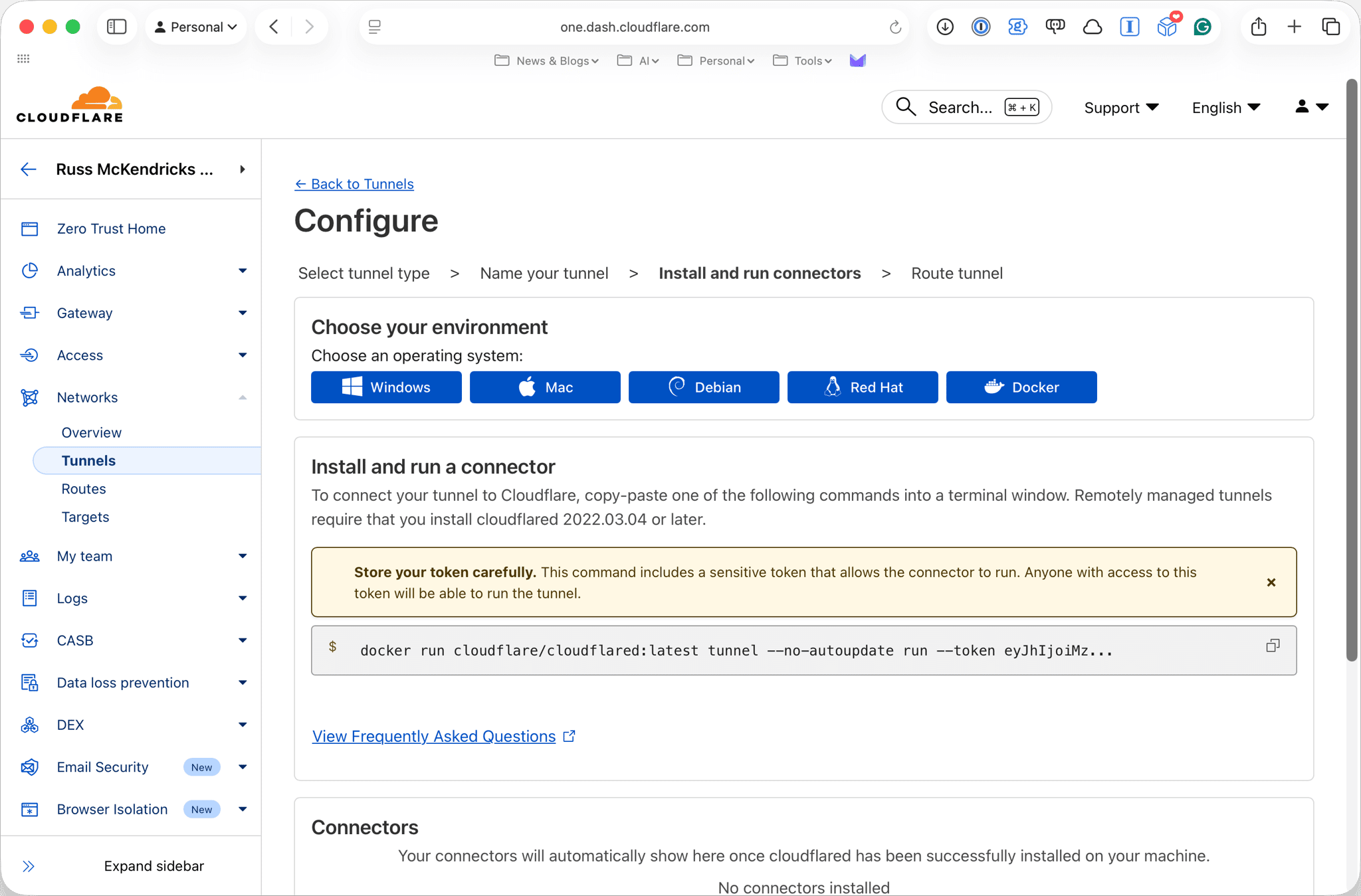Open Targets in the sidebar
Viewport: 1361px width, 896px height.
(x=85, y=517)
